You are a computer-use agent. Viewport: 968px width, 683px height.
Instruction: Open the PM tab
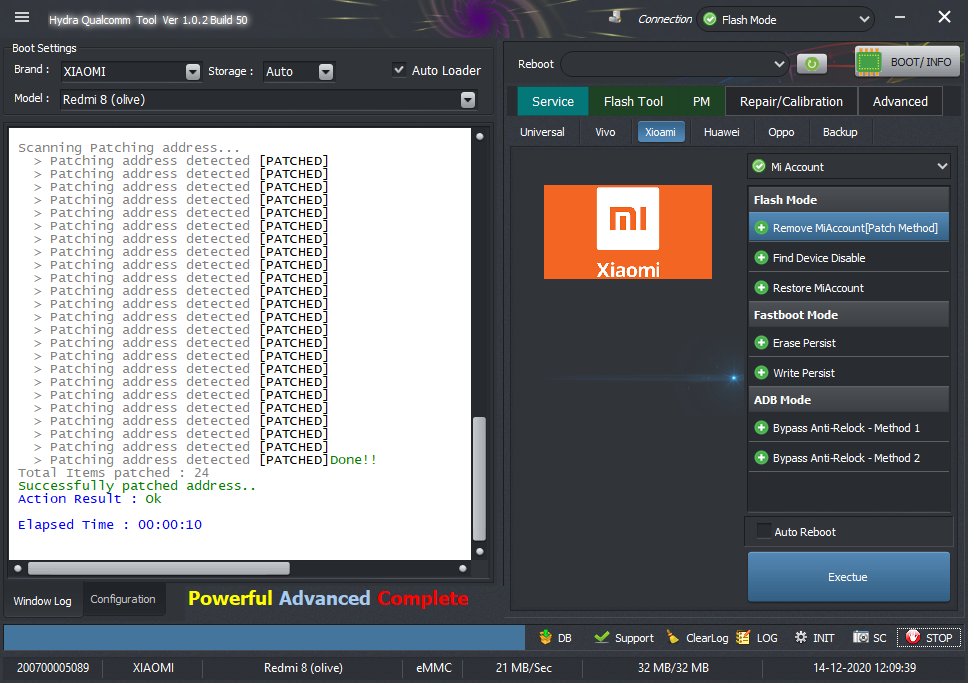pyautogui.click(x=701, y=101)
